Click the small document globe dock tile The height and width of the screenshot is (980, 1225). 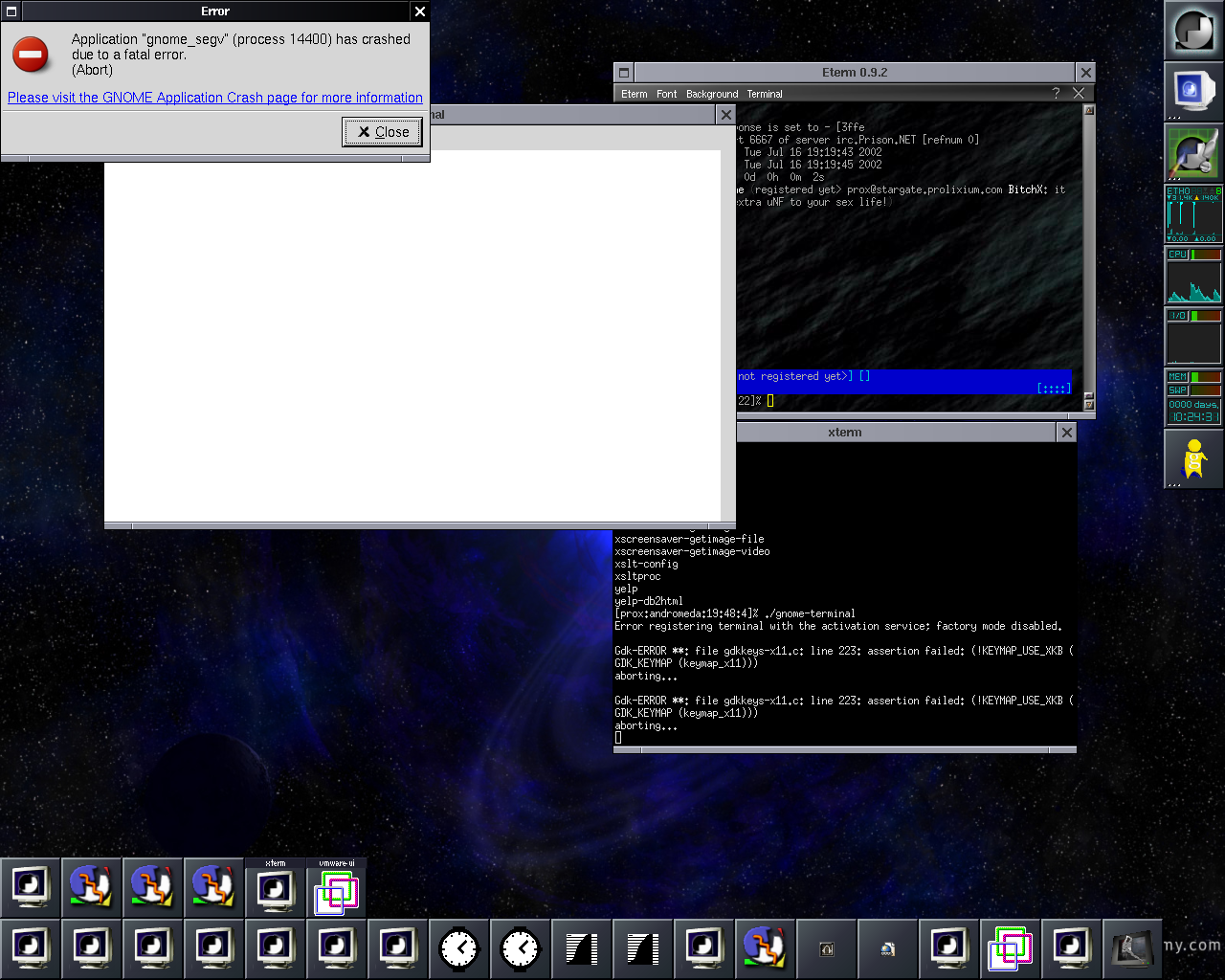pos(888,949)
